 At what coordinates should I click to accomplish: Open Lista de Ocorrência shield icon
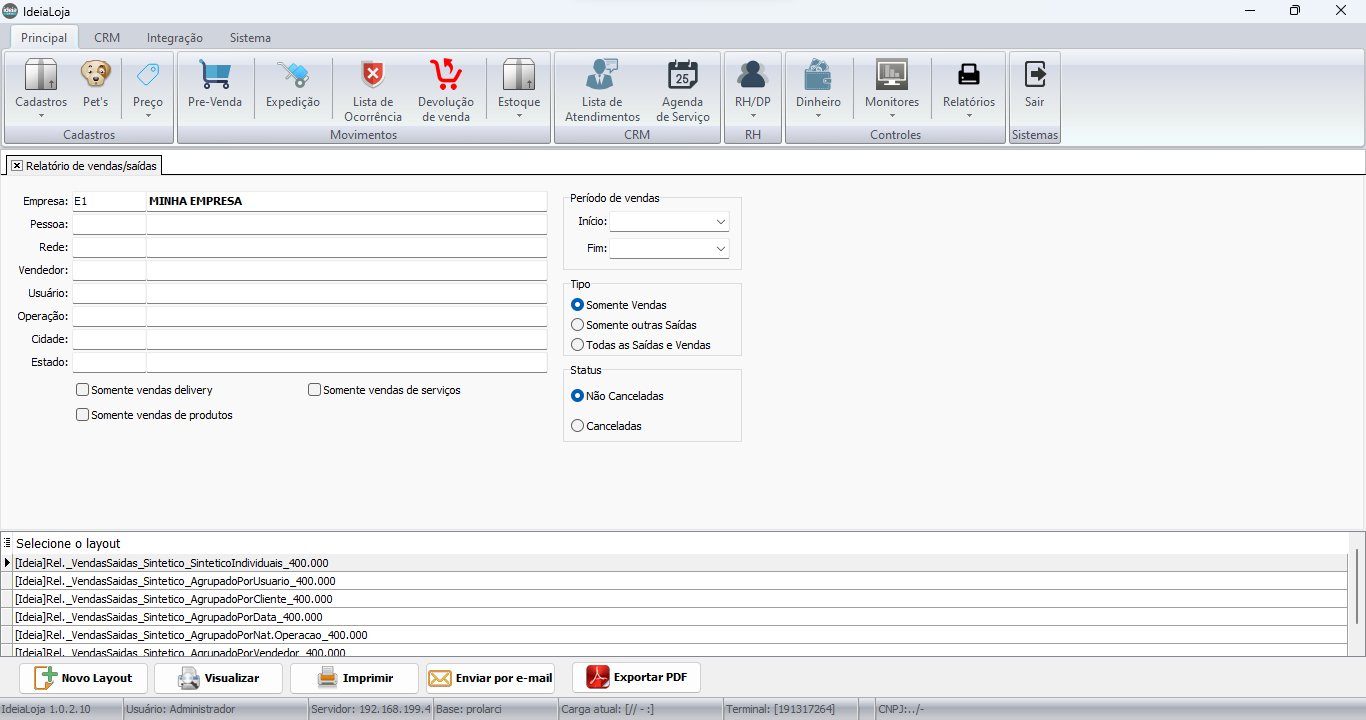[373, 76]
